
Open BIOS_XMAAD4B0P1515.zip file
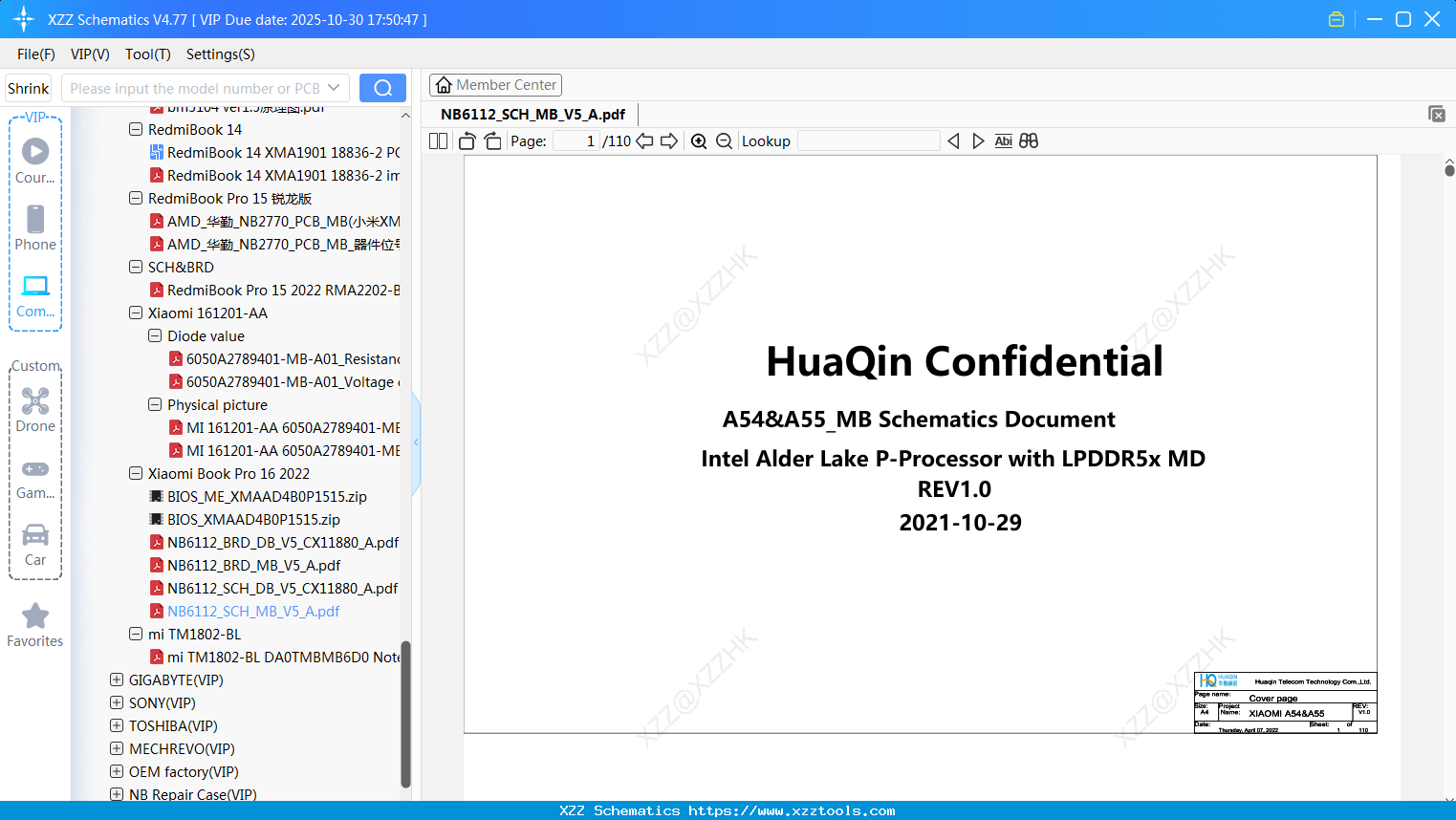tap(245, 520)
